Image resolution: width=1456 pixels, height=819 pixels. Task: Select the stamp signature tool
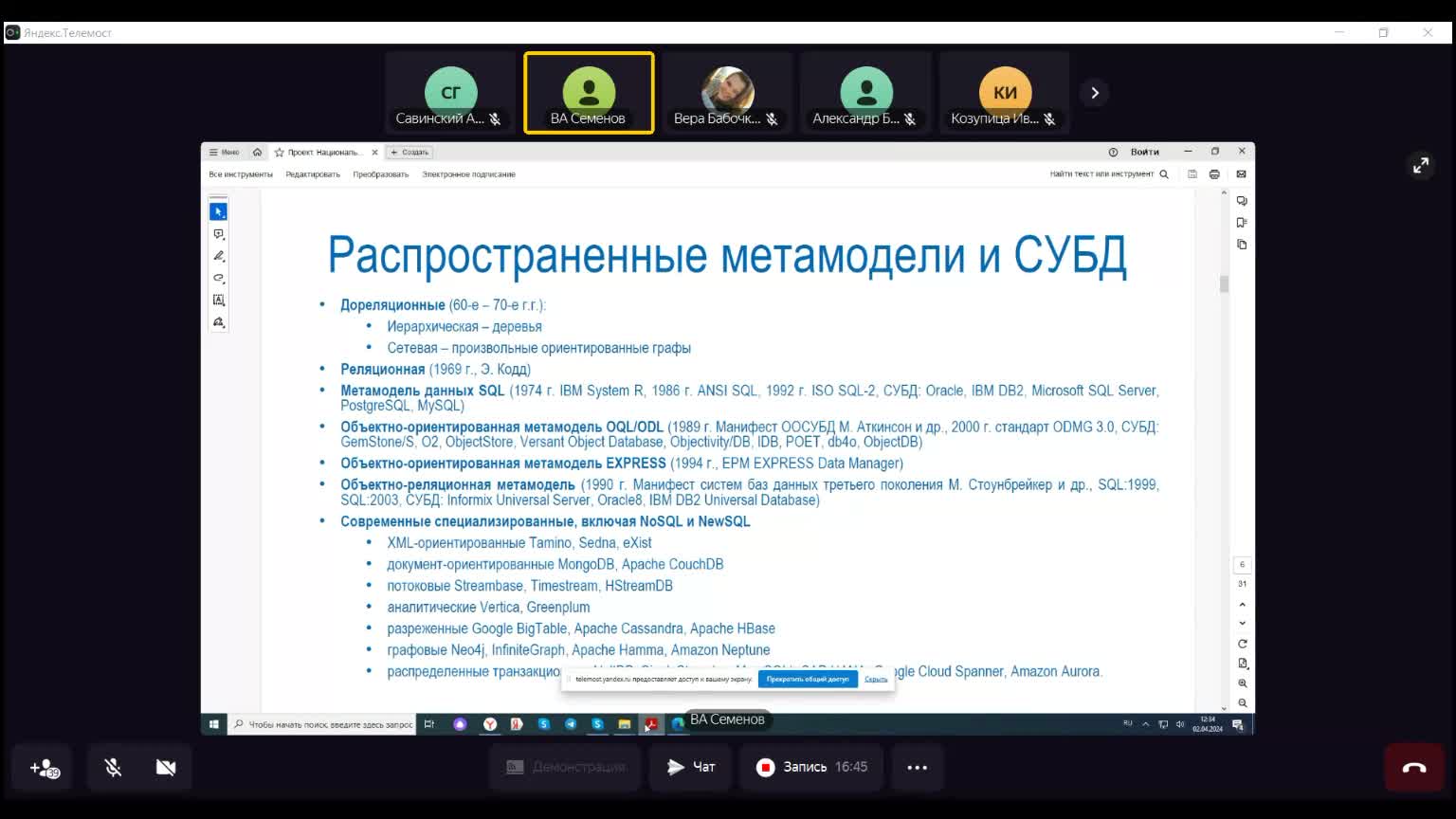[x=218, y=322]
